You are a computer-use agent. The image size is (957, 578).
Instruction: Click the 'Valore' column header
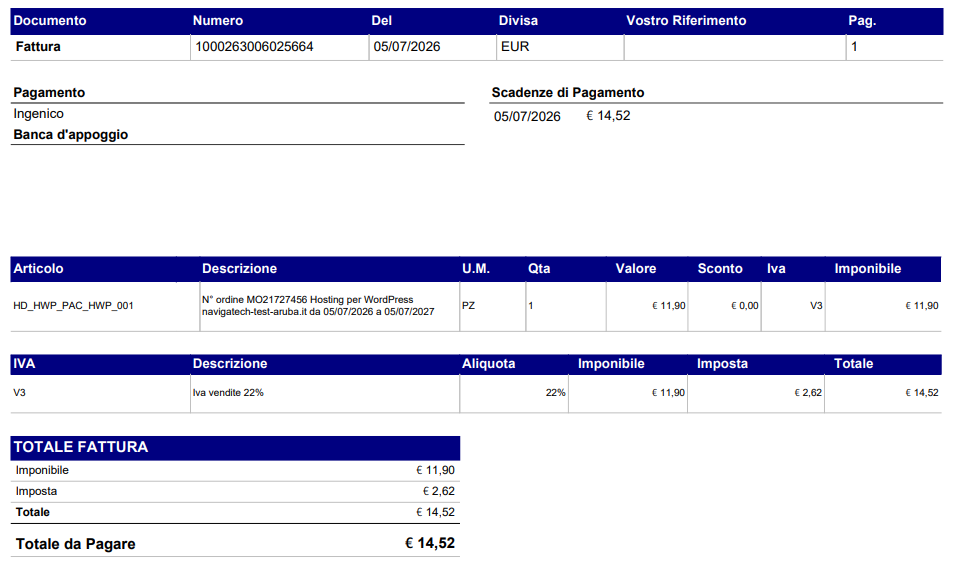pyautogui.click(x=635, y=269)
